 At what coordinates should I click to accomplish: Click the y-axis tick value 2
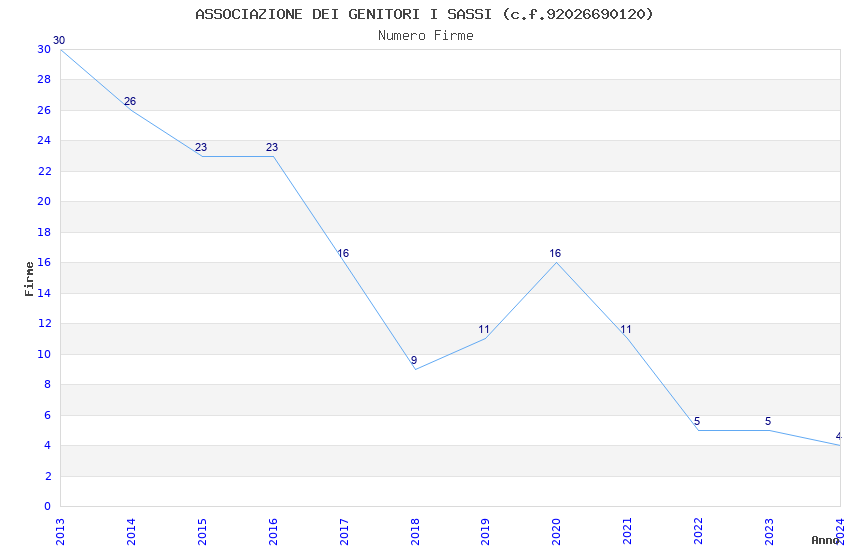coord(48,476)
